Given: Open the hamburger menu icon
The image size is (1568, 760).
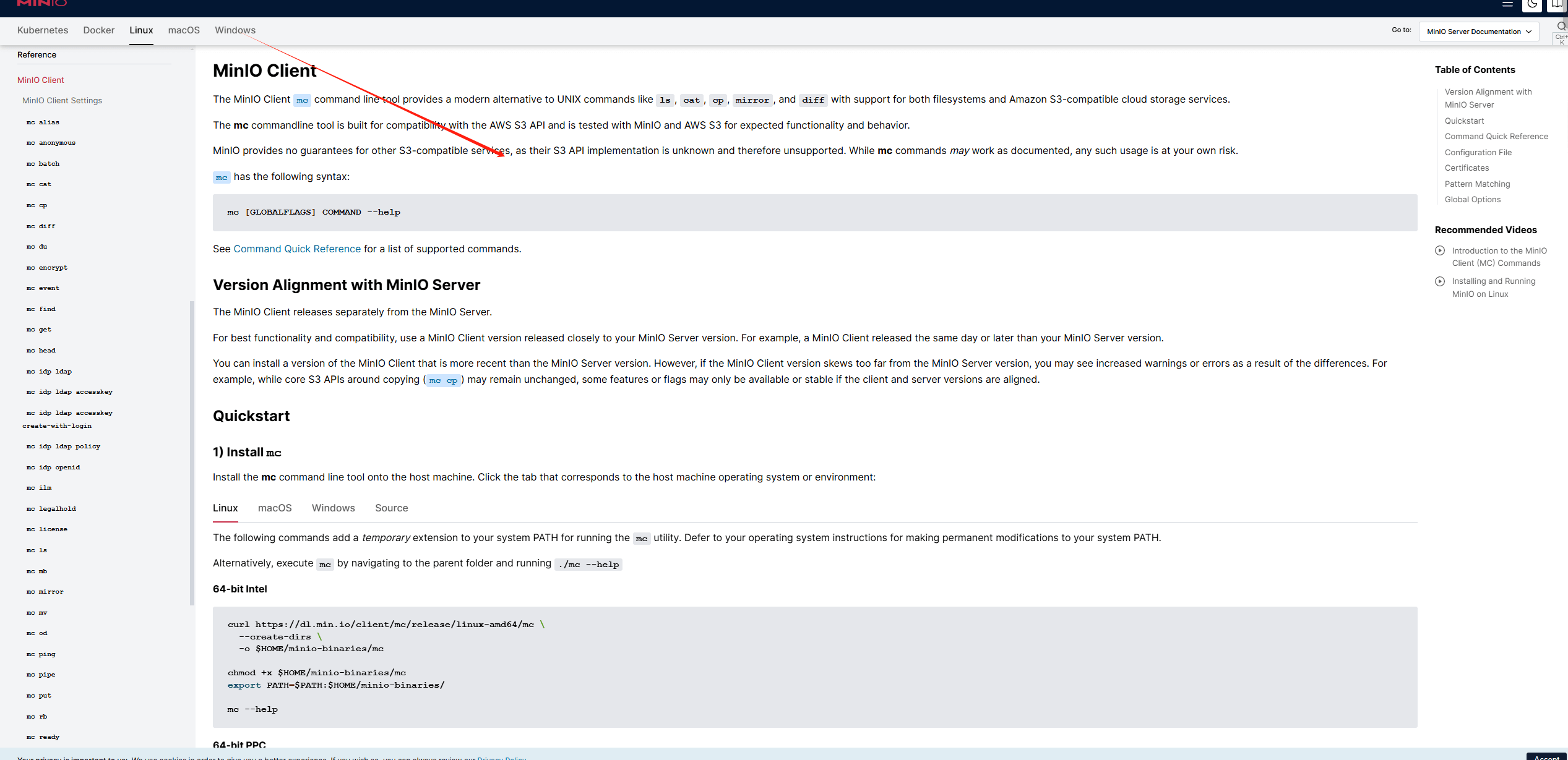Looking at the screenshot, I should (1507, 4).
